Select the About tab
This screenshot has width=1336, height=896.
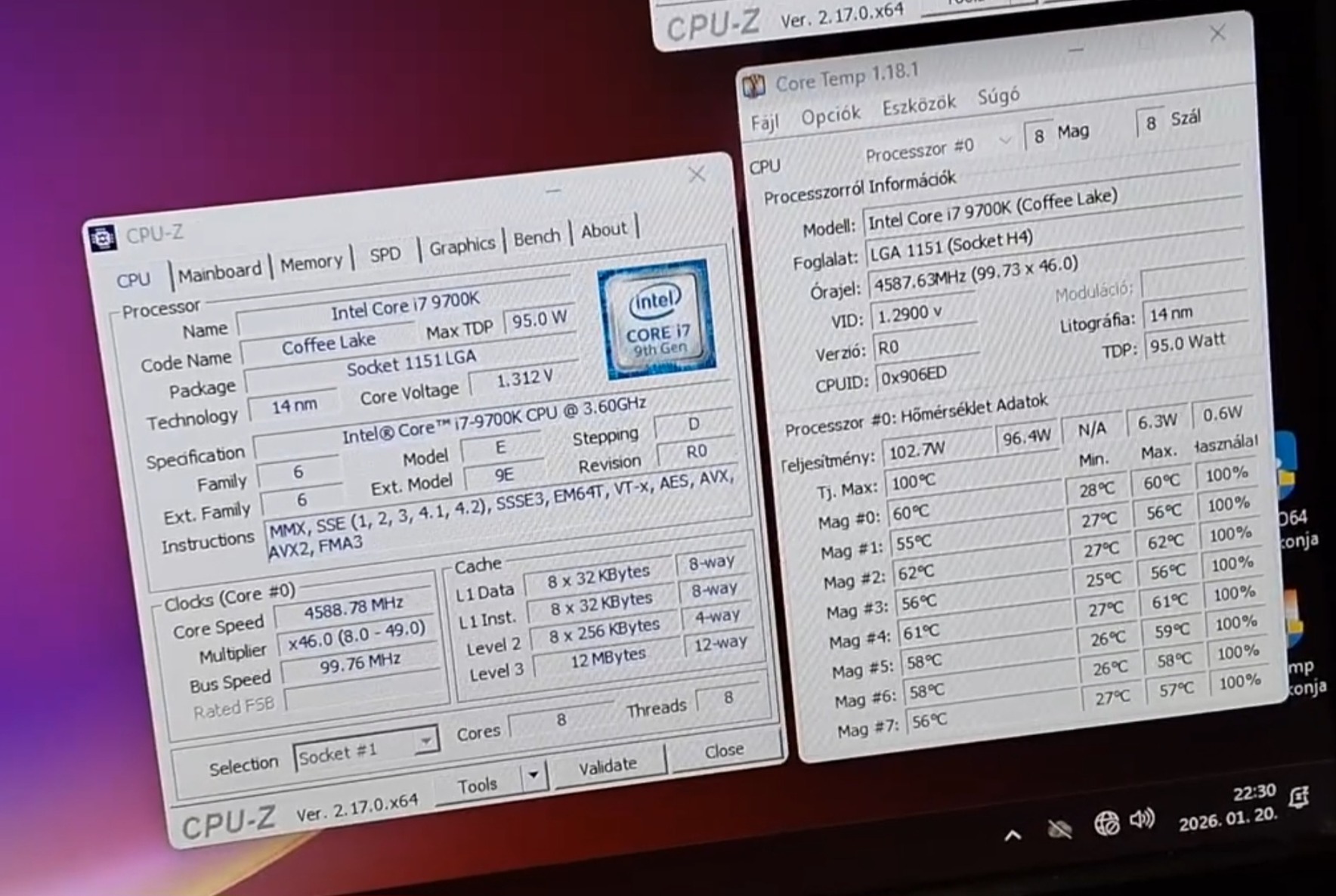[x=604, y=230]
